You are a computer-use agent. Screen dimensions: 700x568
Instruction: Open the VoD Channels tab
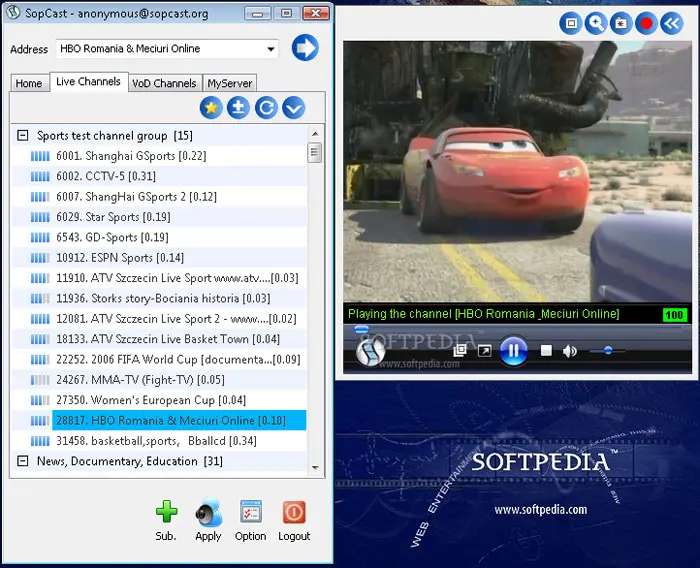click(164, 83)
